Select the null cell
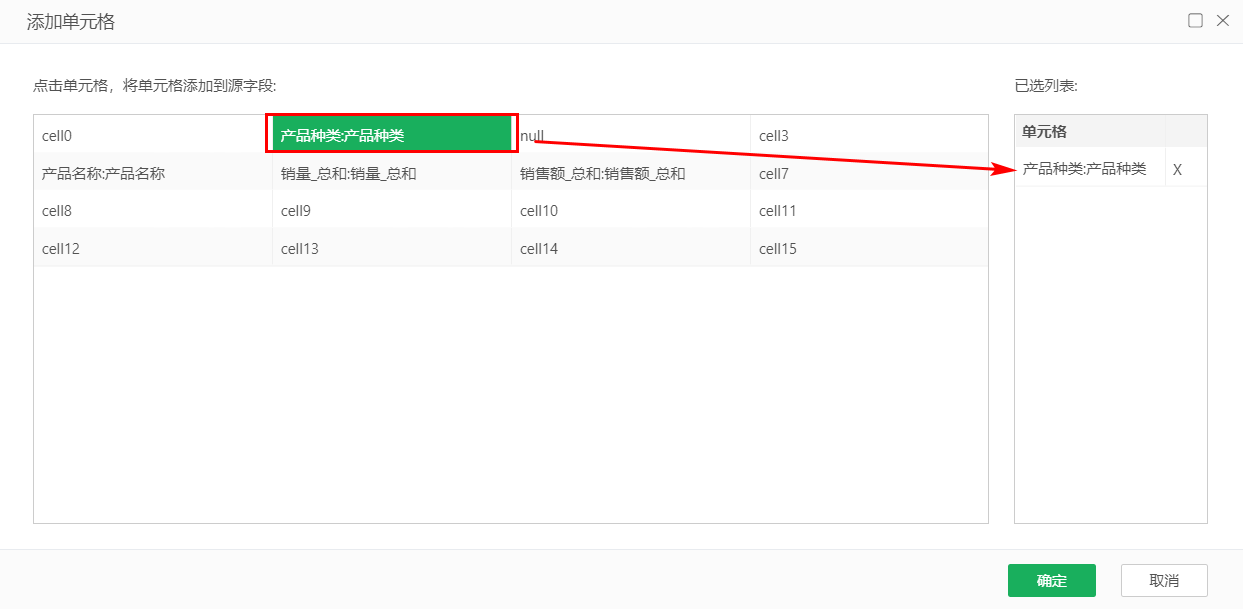Viewport: 1243px width, 609px height. tap(630, 135)
